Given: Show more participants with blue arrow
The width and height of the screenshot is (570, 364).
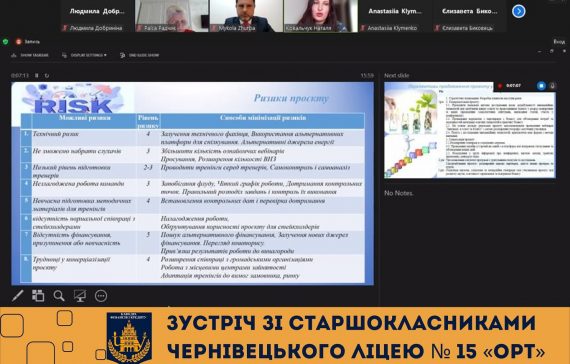Looking at the screenshot, I should [519, 11].
